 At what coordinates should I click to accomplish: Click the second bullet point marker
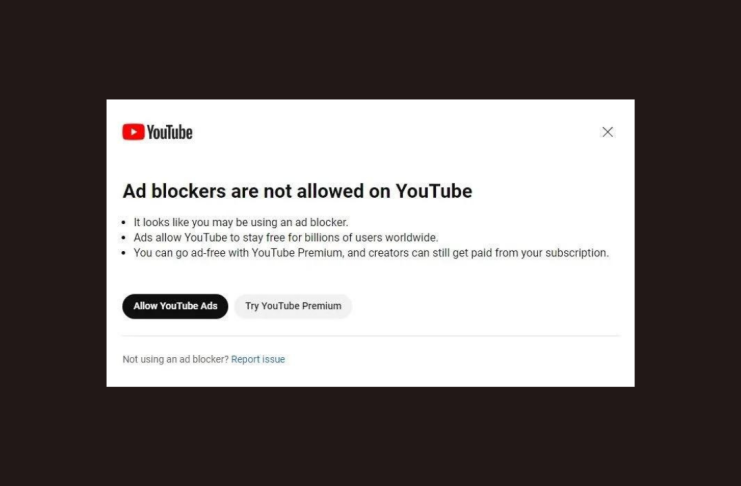(x=124, y=237)
